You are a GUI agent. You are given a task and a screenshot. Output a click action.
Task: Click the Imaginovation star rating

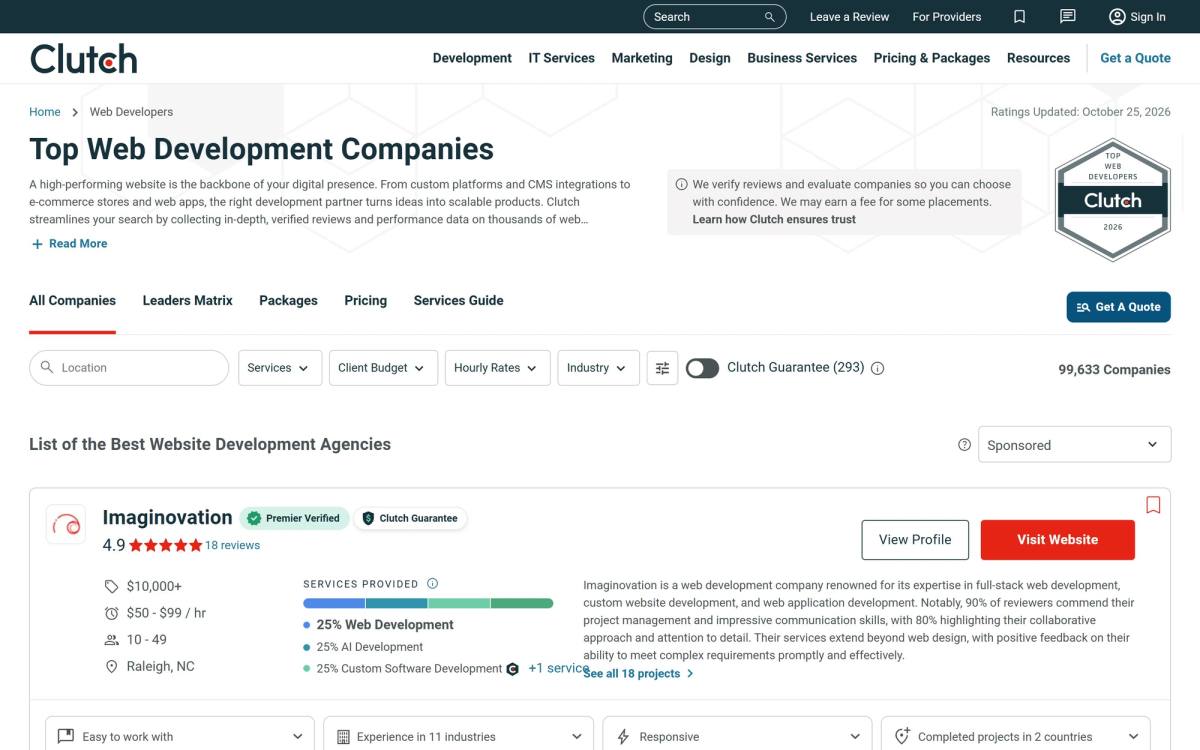tap(165, 545)
